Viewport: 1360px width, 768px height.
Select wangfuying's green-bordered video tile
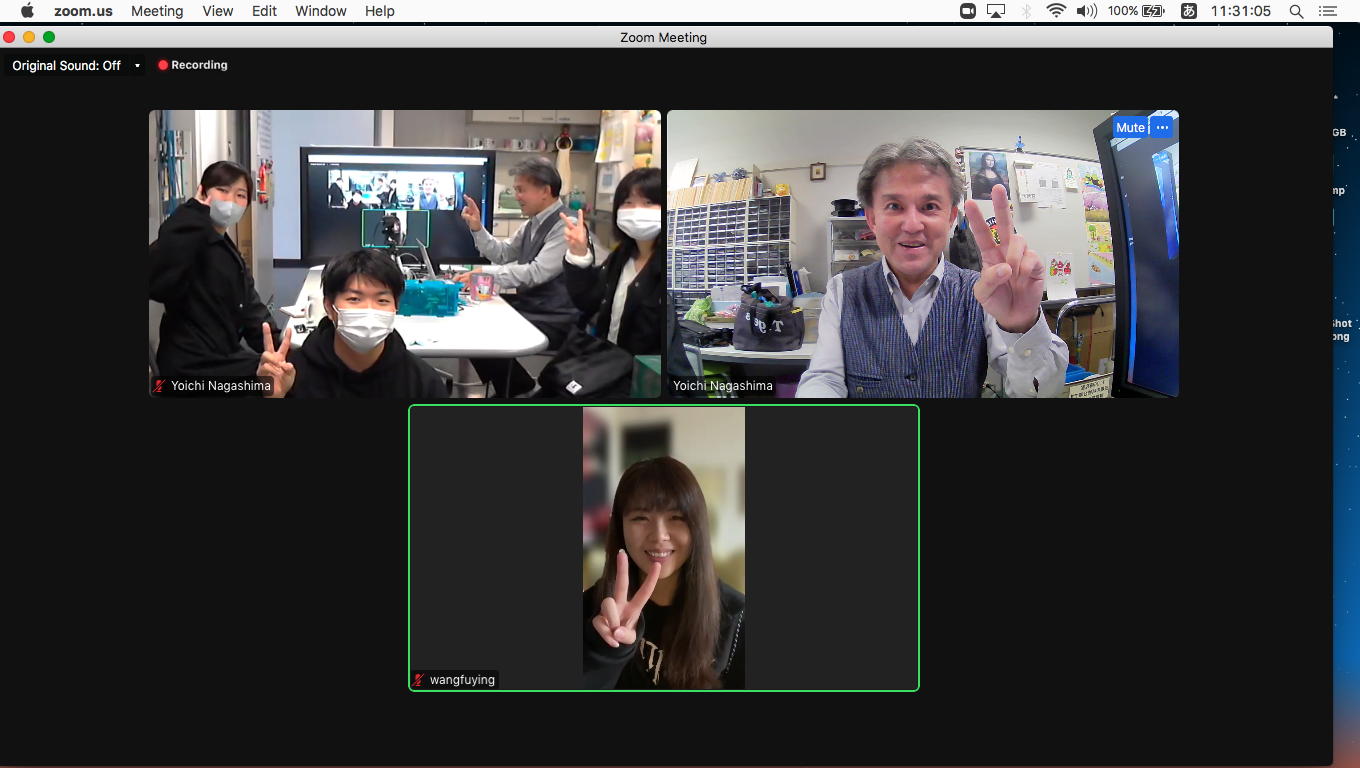(664, 548)
